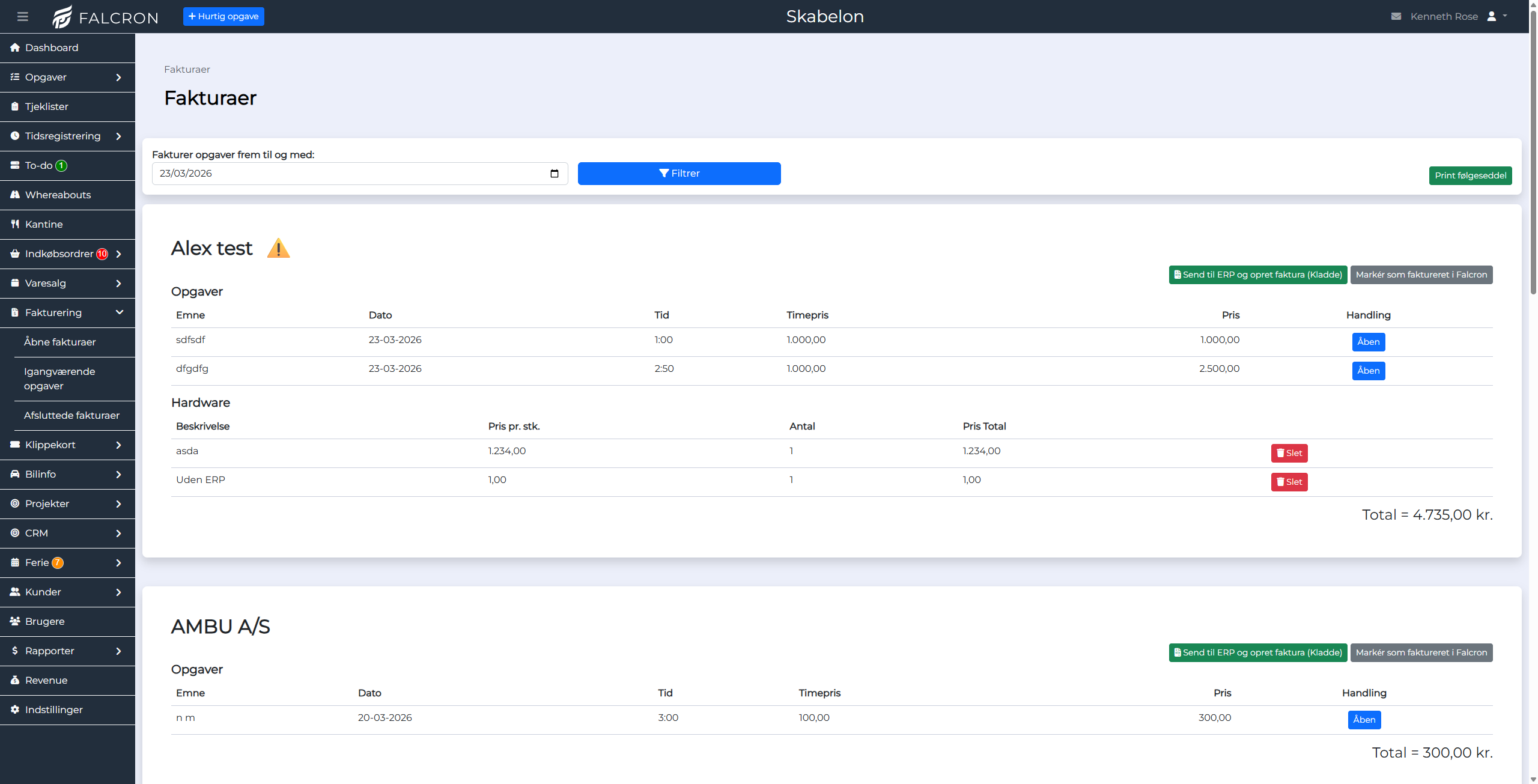The image size is (1538, 784).
Task: Click the blue Filtrer button
Action: tap(679, 174)
